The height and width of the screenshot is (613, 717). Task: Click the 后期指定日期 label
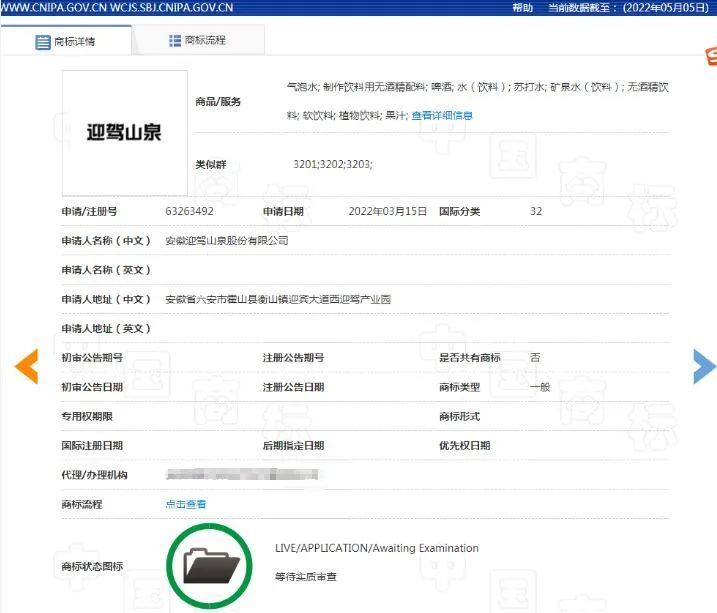click(294, 446)
